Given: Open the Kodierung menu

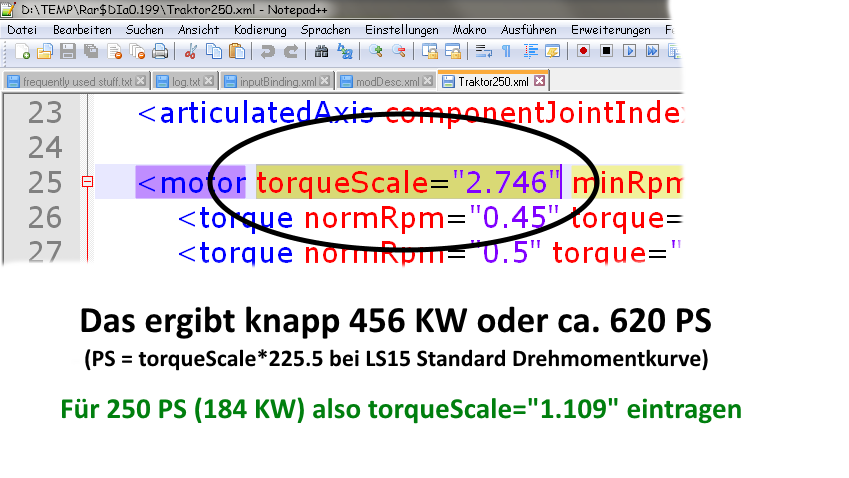Looking at the screenshot, I should click(260, 30).
